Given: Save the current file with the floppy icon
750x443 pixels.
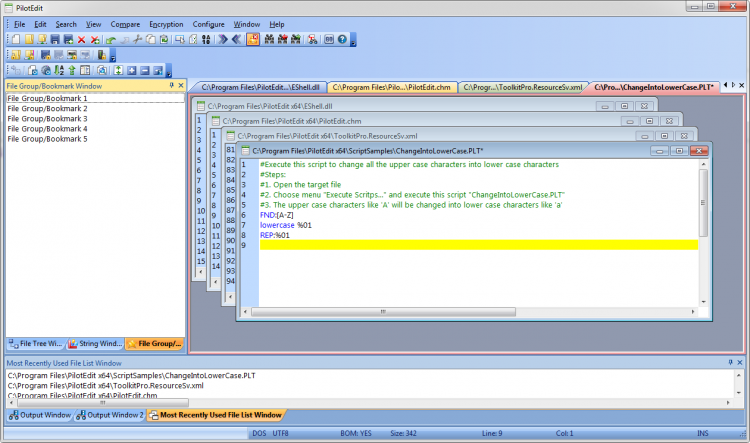Looking at the screenshot, I should pos(55,40).
